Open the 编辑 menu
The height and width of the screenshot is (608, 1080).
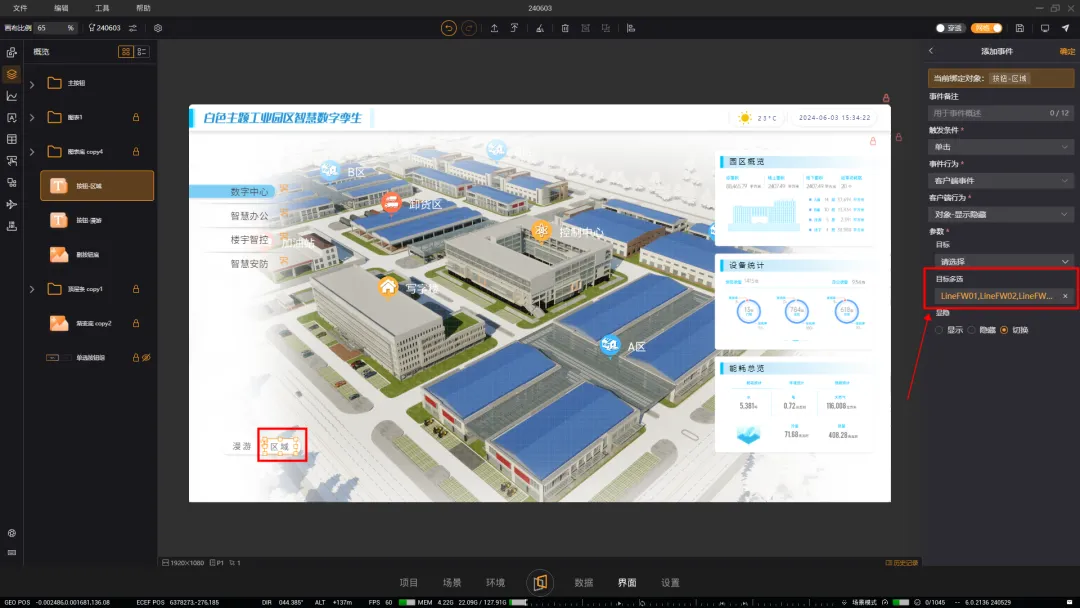61,8
